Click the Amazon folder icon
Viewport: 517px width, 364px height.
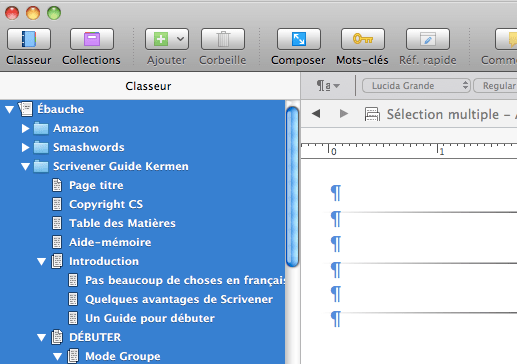pos(41,128)
